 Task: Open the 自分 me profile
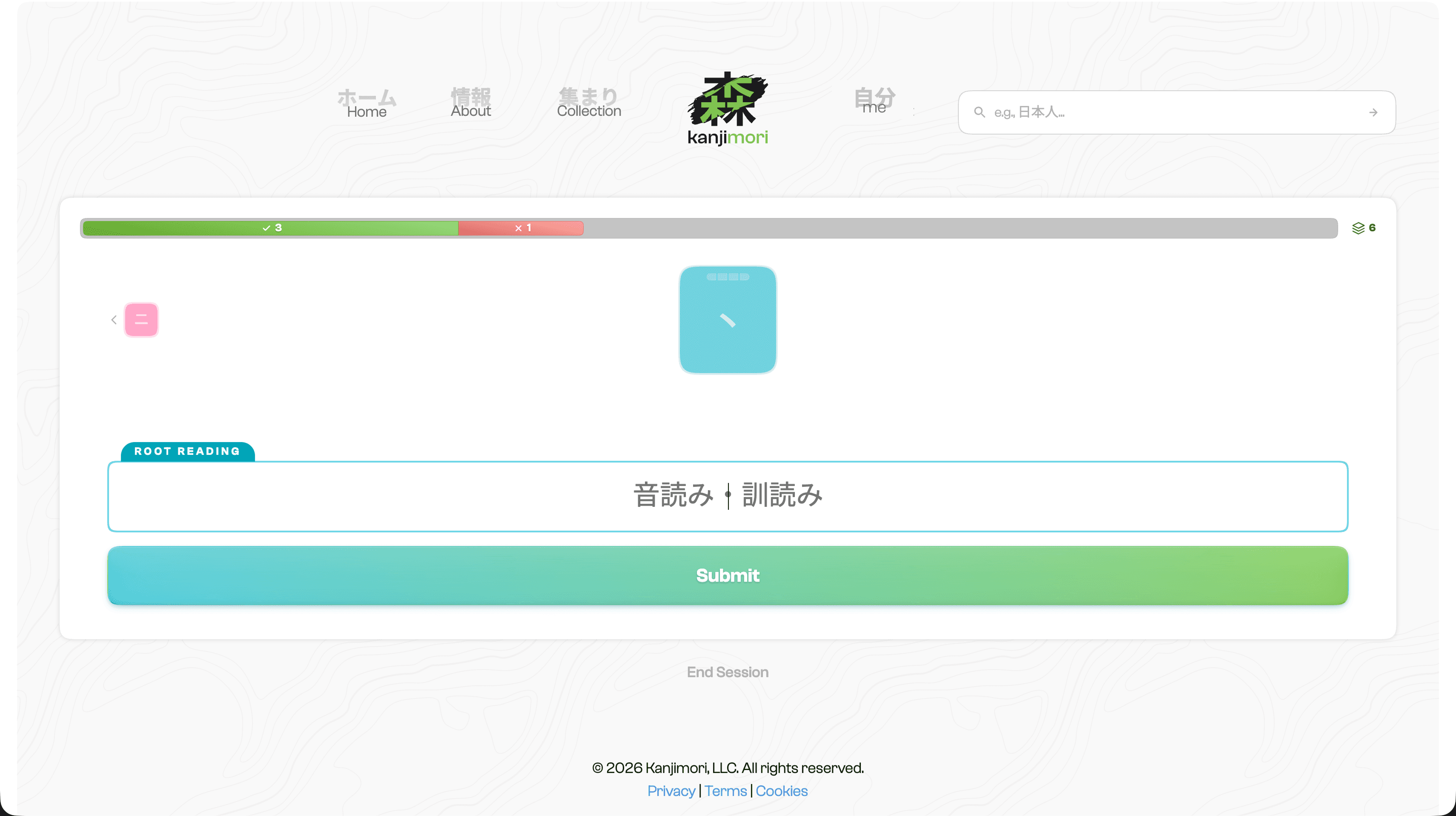point(874,101)
